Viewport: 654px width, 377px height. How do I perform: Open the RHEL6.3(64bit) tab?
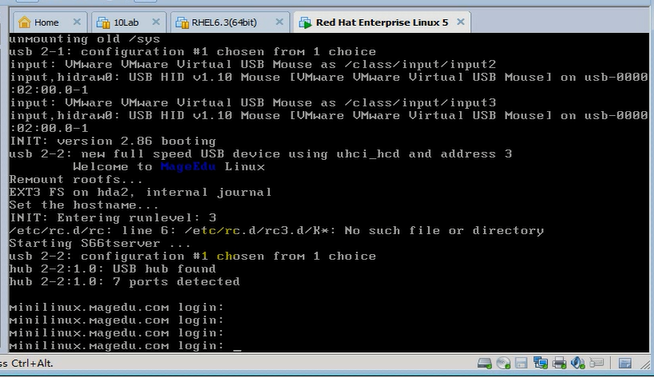point(229,22)
